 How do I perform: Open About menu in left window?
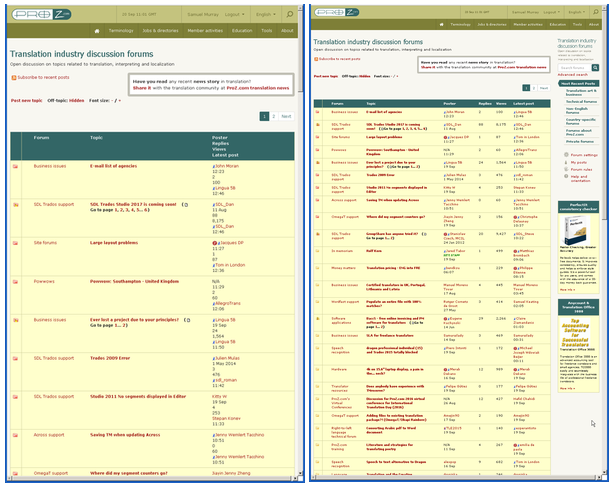point(287,31)
